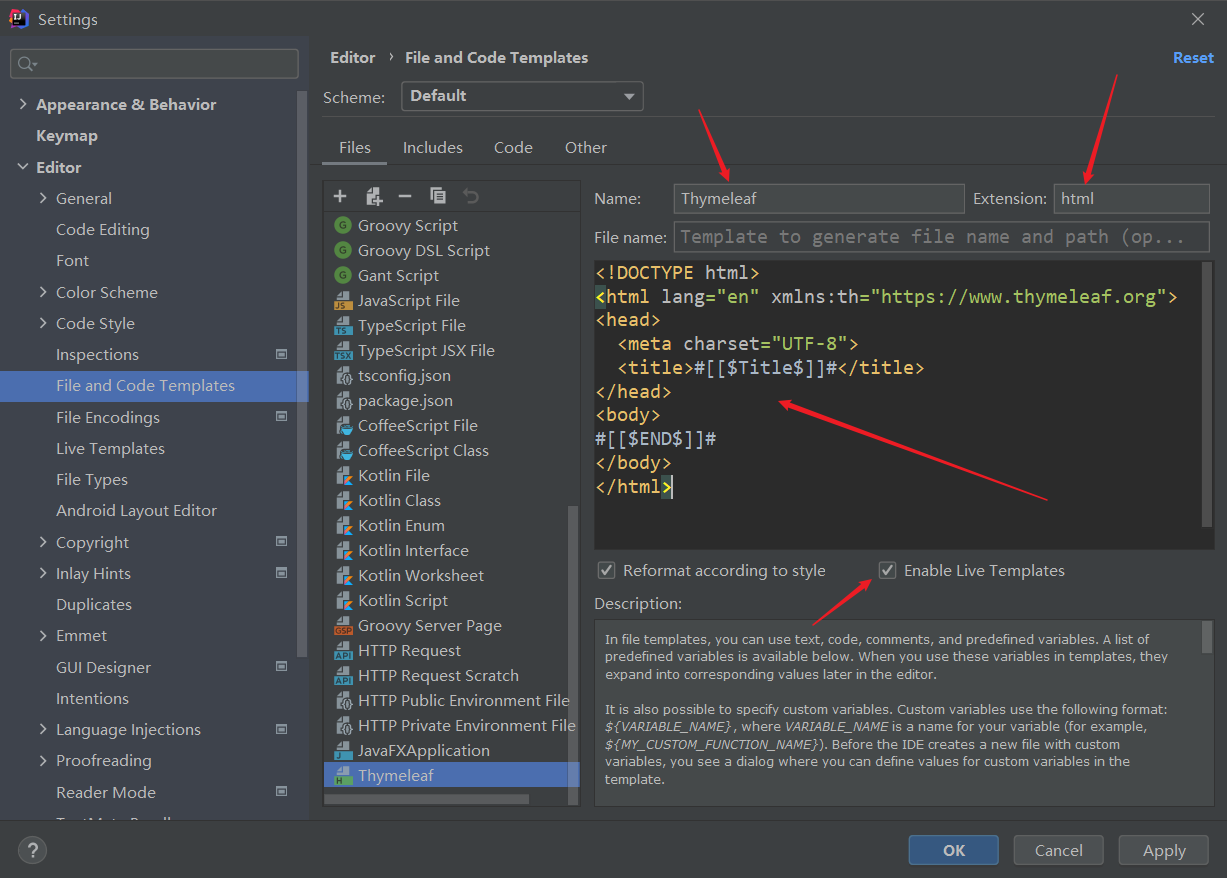Click the TypeScript File icon
The image size is (1227, 878).
[x=343, y=325]
